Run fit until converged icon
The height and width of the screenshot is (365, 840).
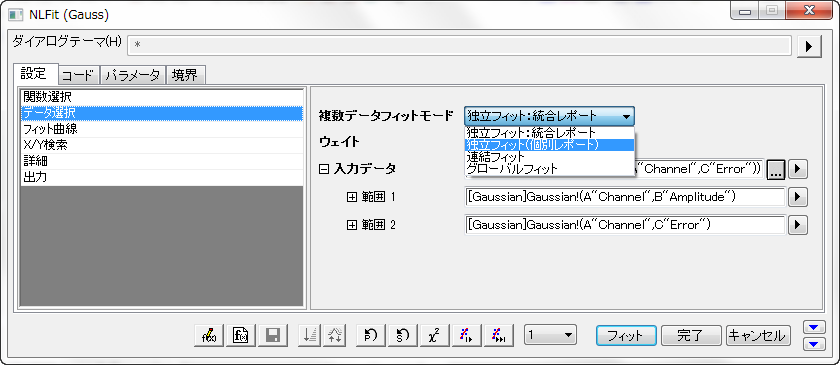(x=499, y=336)
